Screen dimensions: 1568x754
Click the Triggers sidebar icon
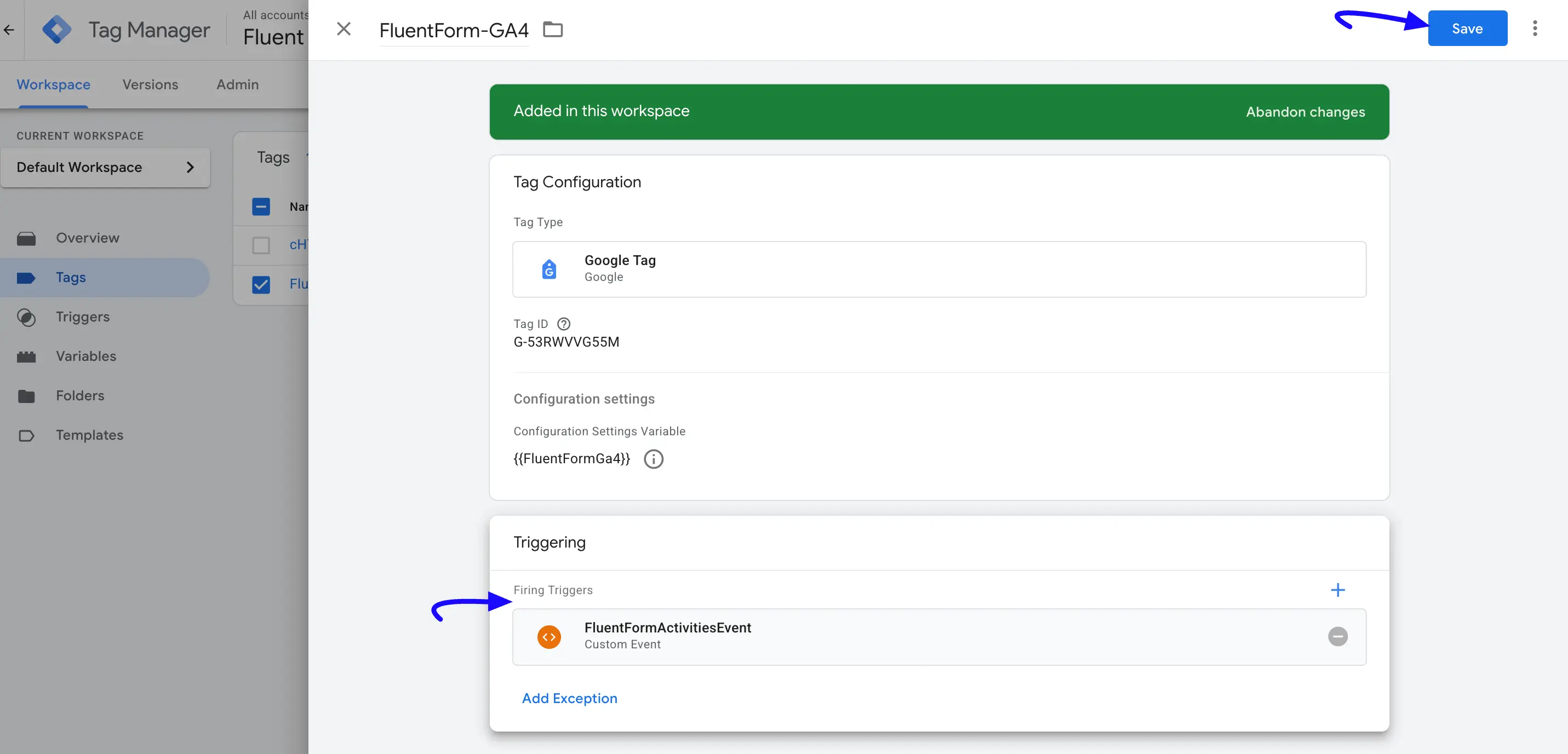click(26, 317)
